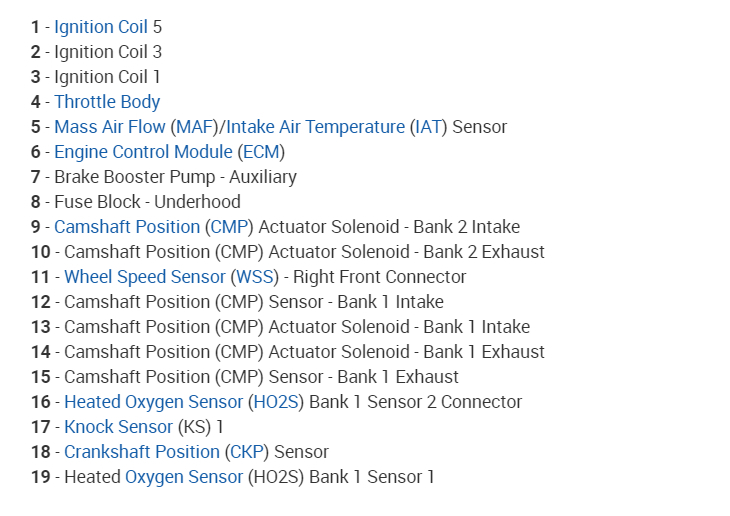Click the MAF abbreviation link

[195, 127]
